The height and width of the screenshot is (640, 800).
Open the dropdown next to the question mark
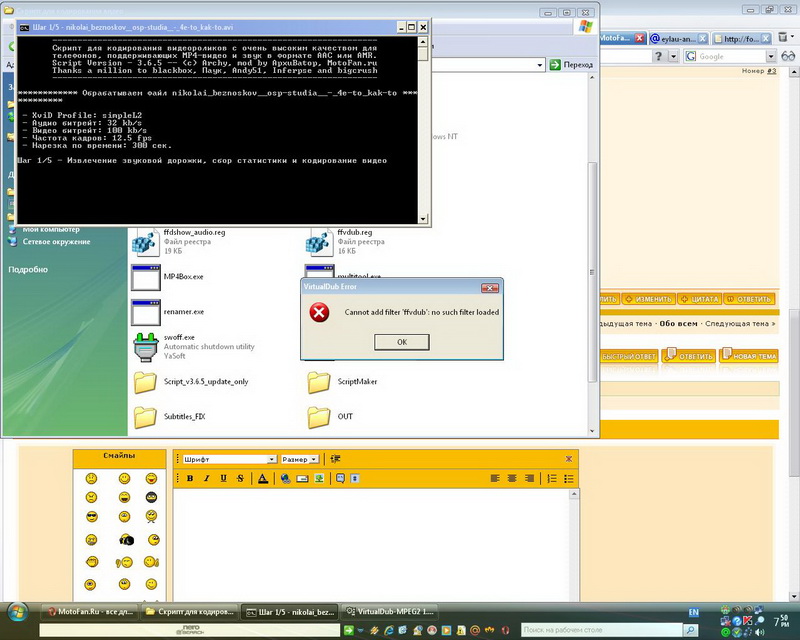[x=674, y=57]
